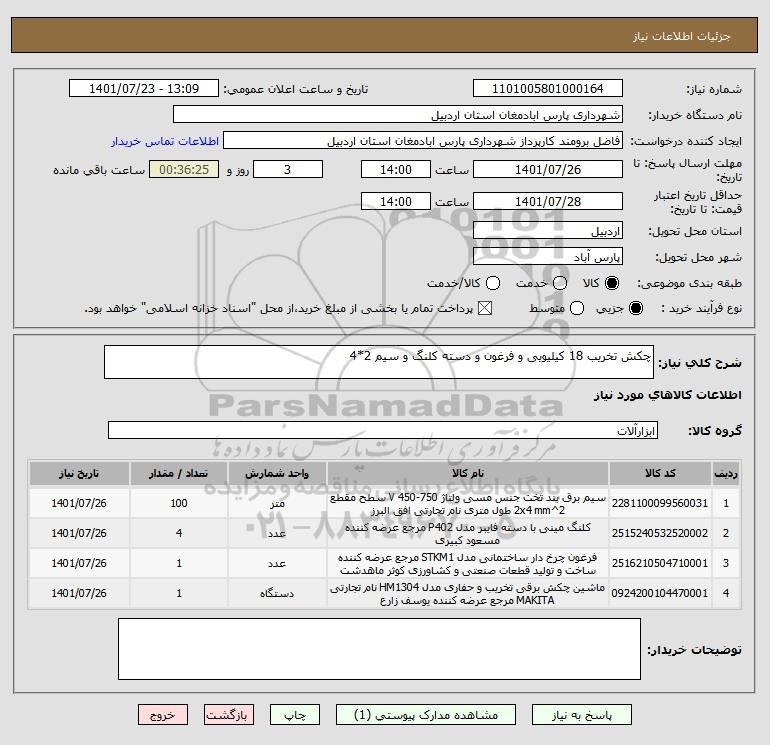Click the quantity 100 cell

179,503
